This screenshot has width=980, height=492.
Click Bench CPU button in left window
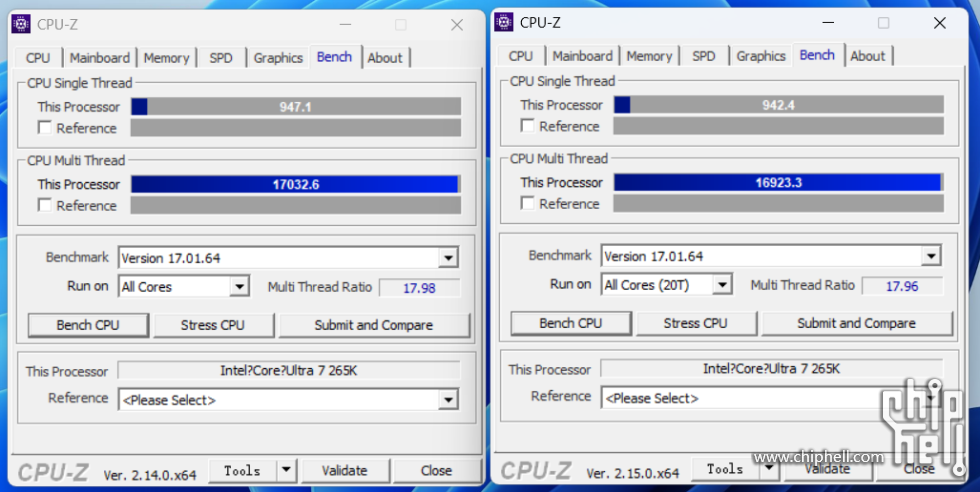88,325
